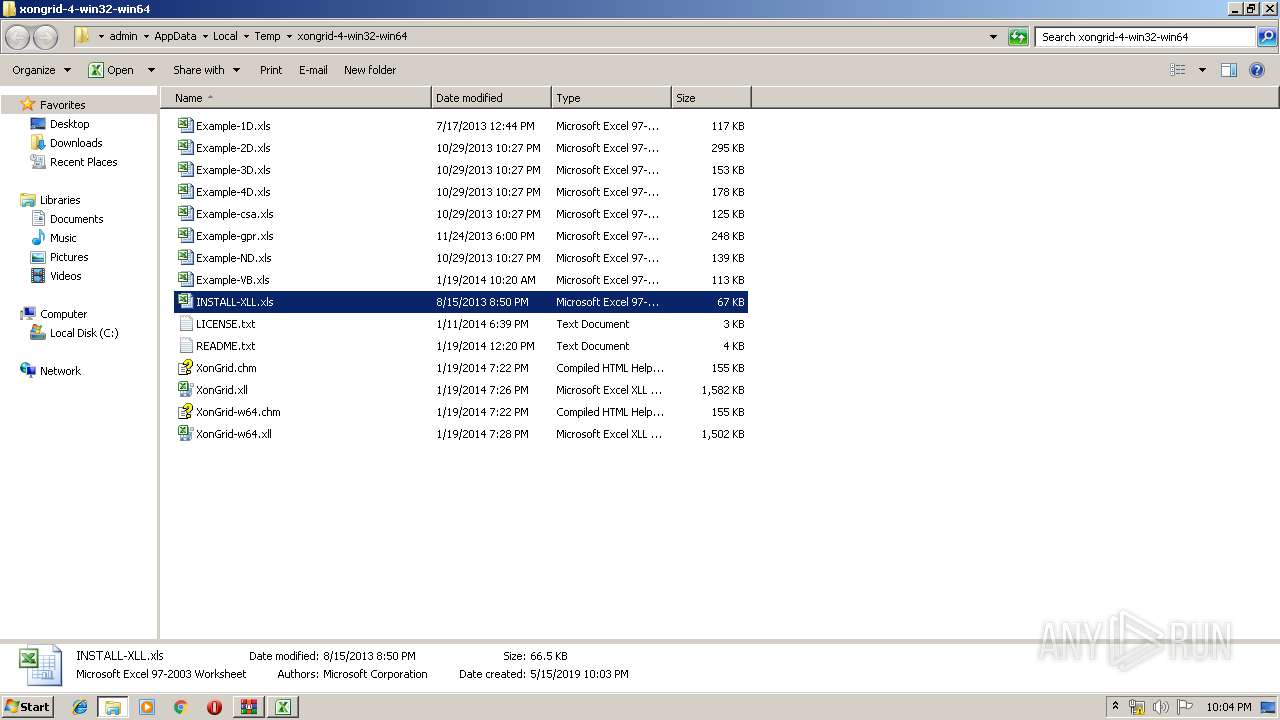1280x720 pixels.
Task: Click the XonGrid.chm help file icon
Action: click(x=185, y=368)
